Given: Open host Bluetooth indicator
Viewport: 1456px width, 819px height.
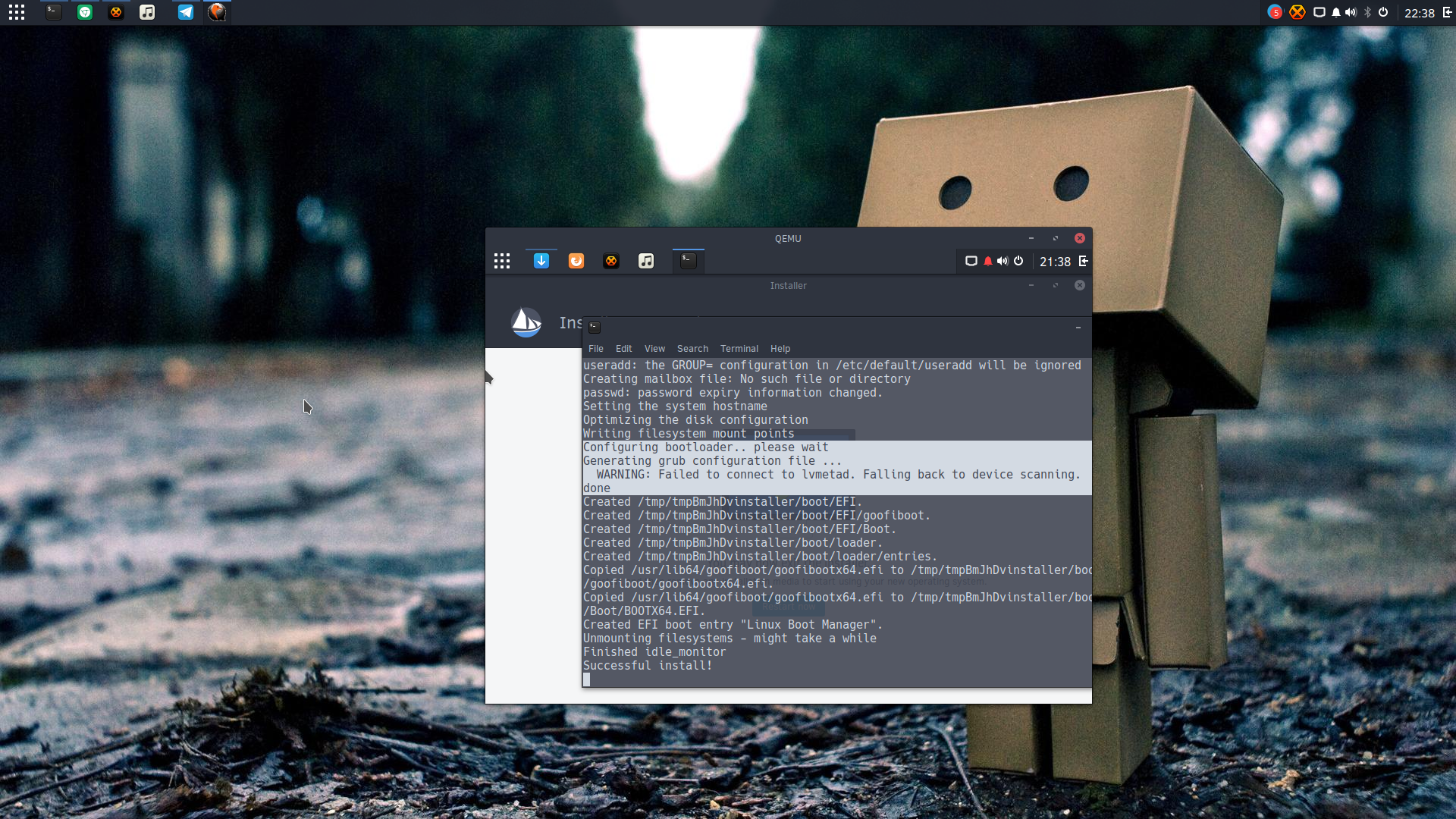Looking at the screenshot, I should coord(1368,12).
